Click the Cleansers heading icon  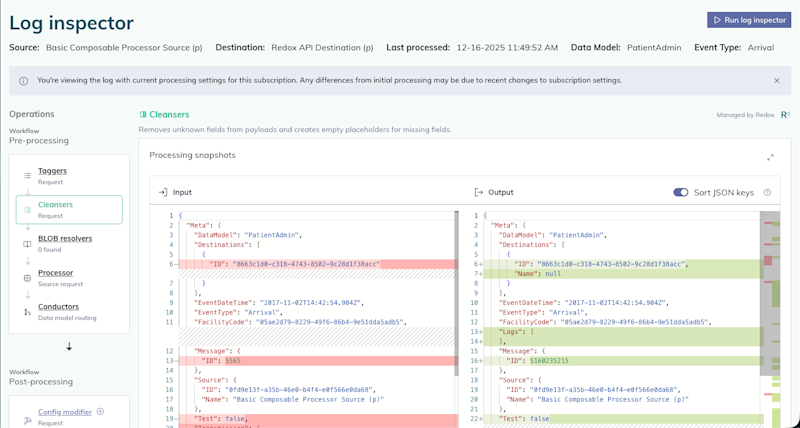143,115
